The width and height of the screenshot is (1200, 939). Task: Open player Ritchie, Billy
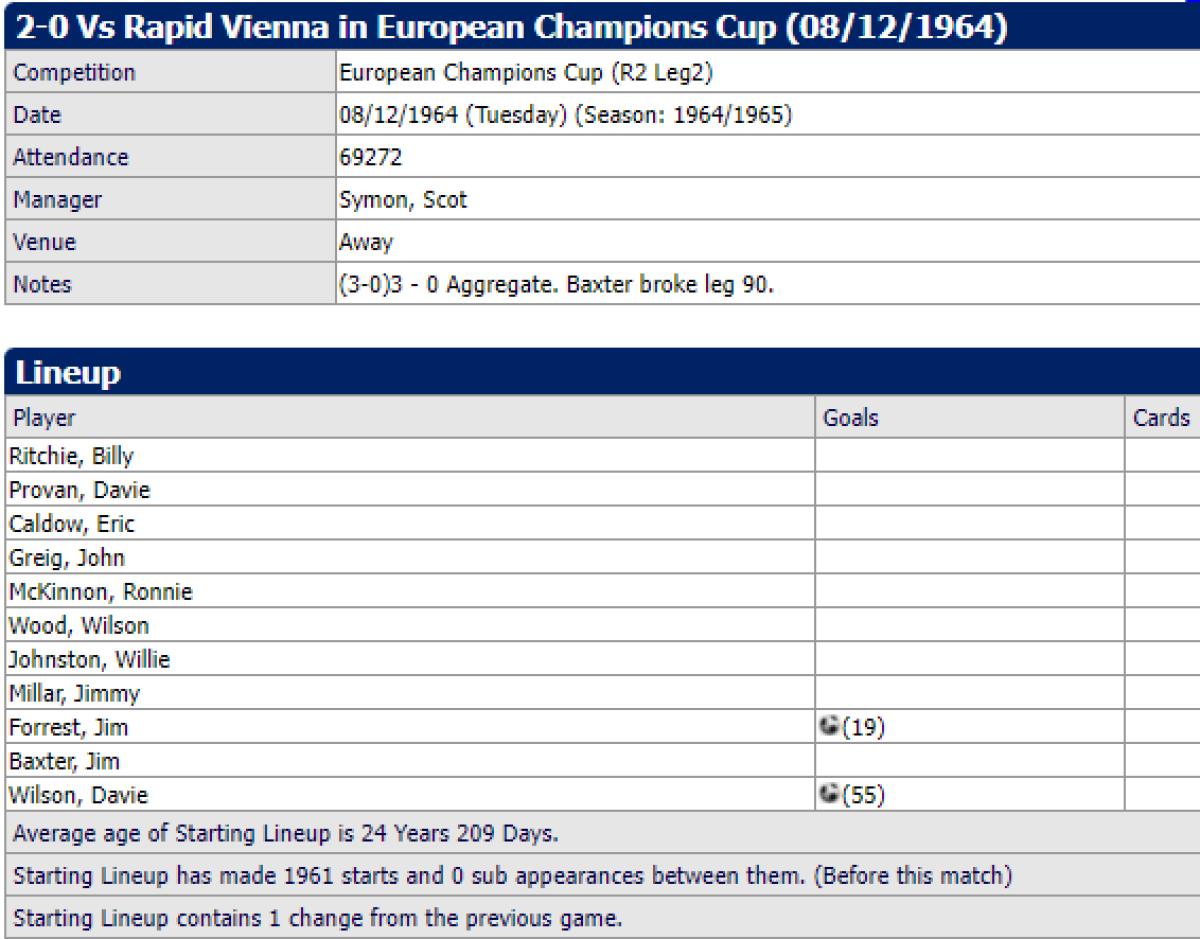coord(71,456)
